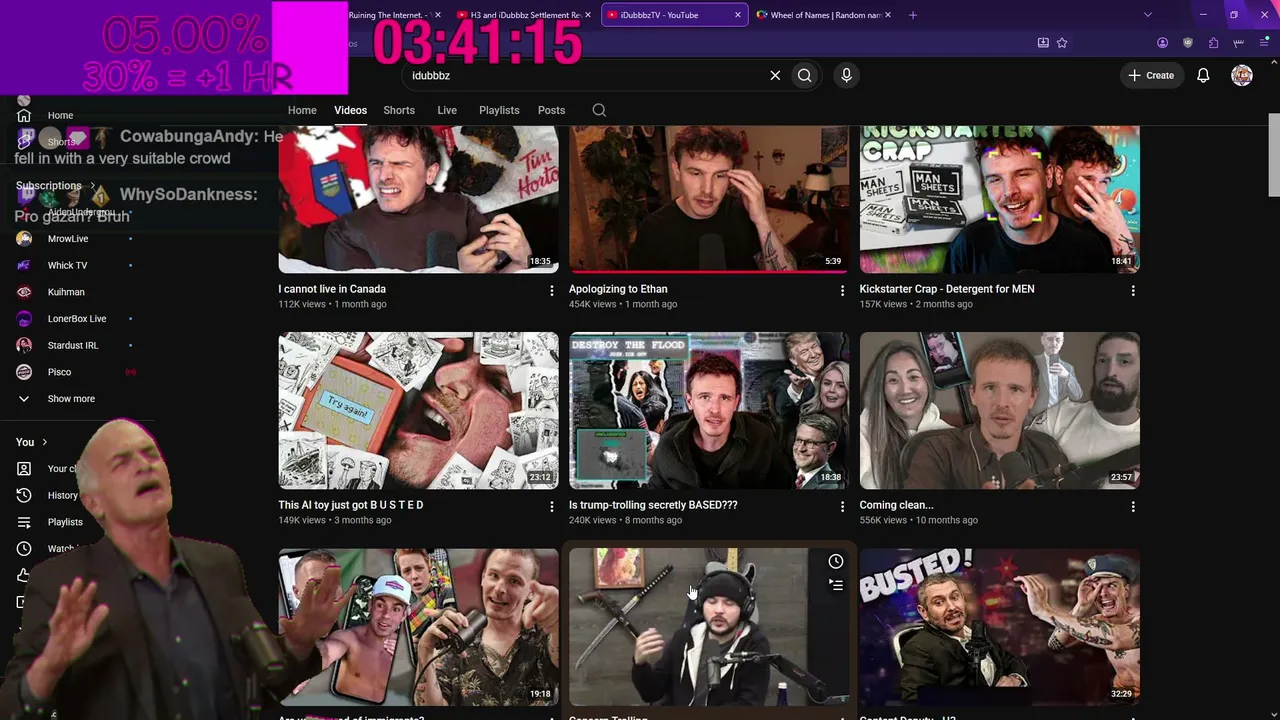Open a new browser tab
This screenshot has width=1280, height=720.
tap(912, 15)
